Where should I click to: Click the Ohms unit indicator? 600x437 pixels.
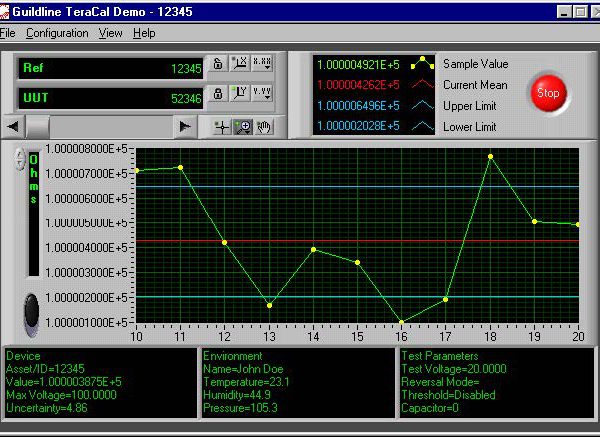34,214
